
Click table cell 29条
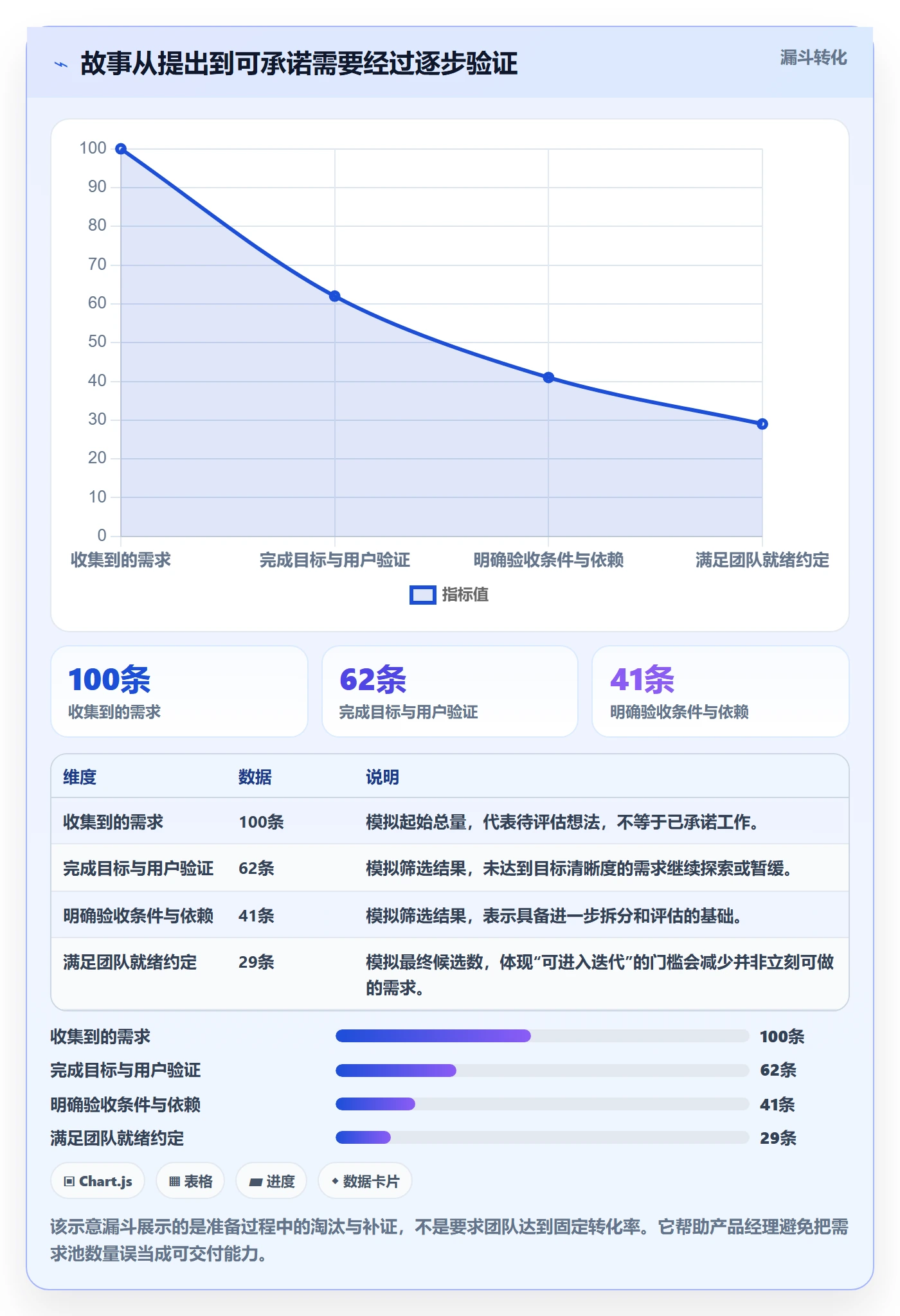256,963
